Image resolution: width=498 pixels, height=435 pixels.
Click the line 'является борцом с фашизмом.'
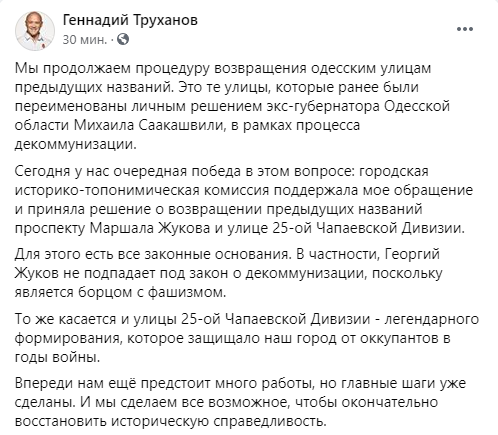(x=121, y=292)
